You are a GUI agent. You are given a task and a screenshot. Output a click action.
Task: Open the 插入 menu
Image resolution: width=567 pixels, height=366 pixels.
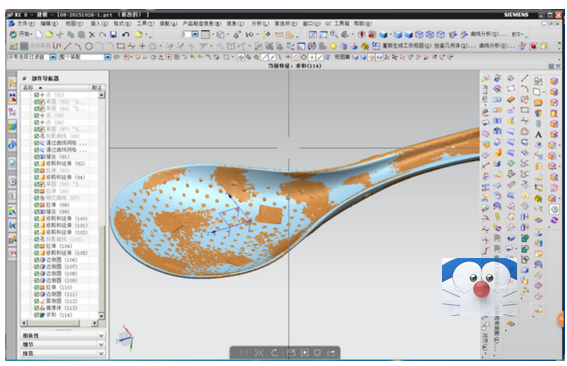click(x=99, y=24)
